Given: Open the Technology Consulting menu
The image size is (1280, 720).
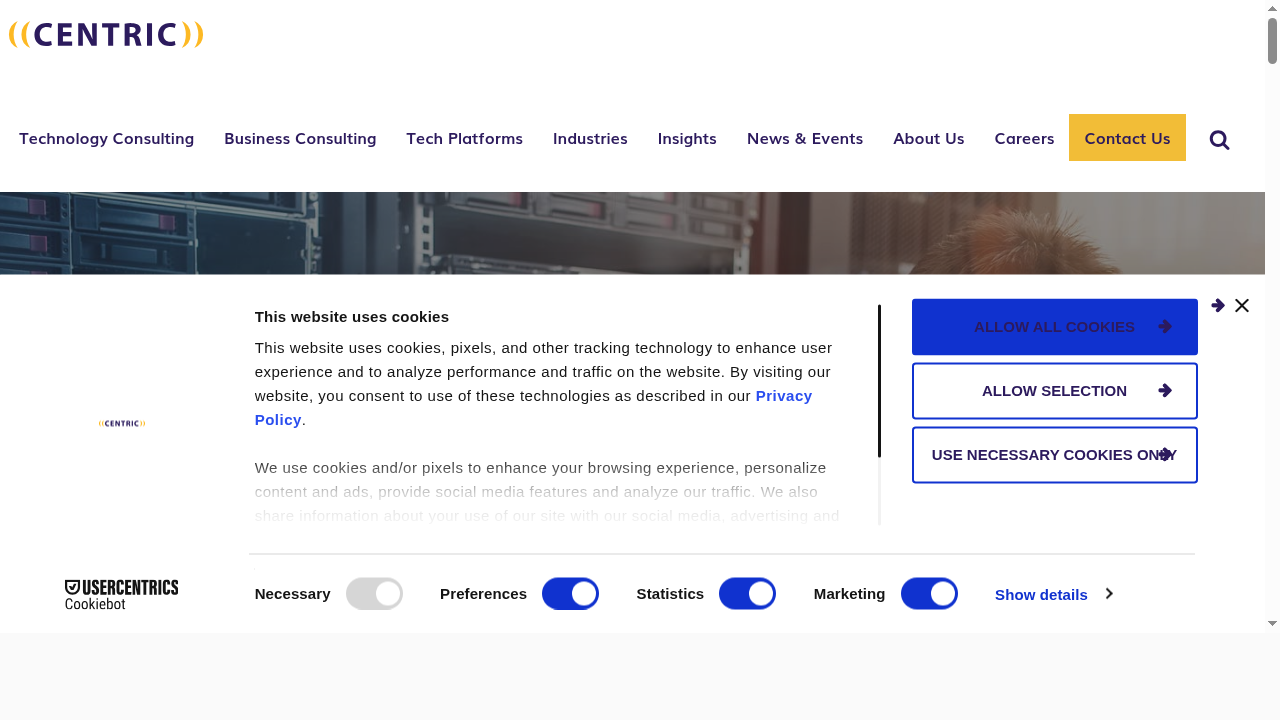Looking at the screenshot, I should click(106, 138).
